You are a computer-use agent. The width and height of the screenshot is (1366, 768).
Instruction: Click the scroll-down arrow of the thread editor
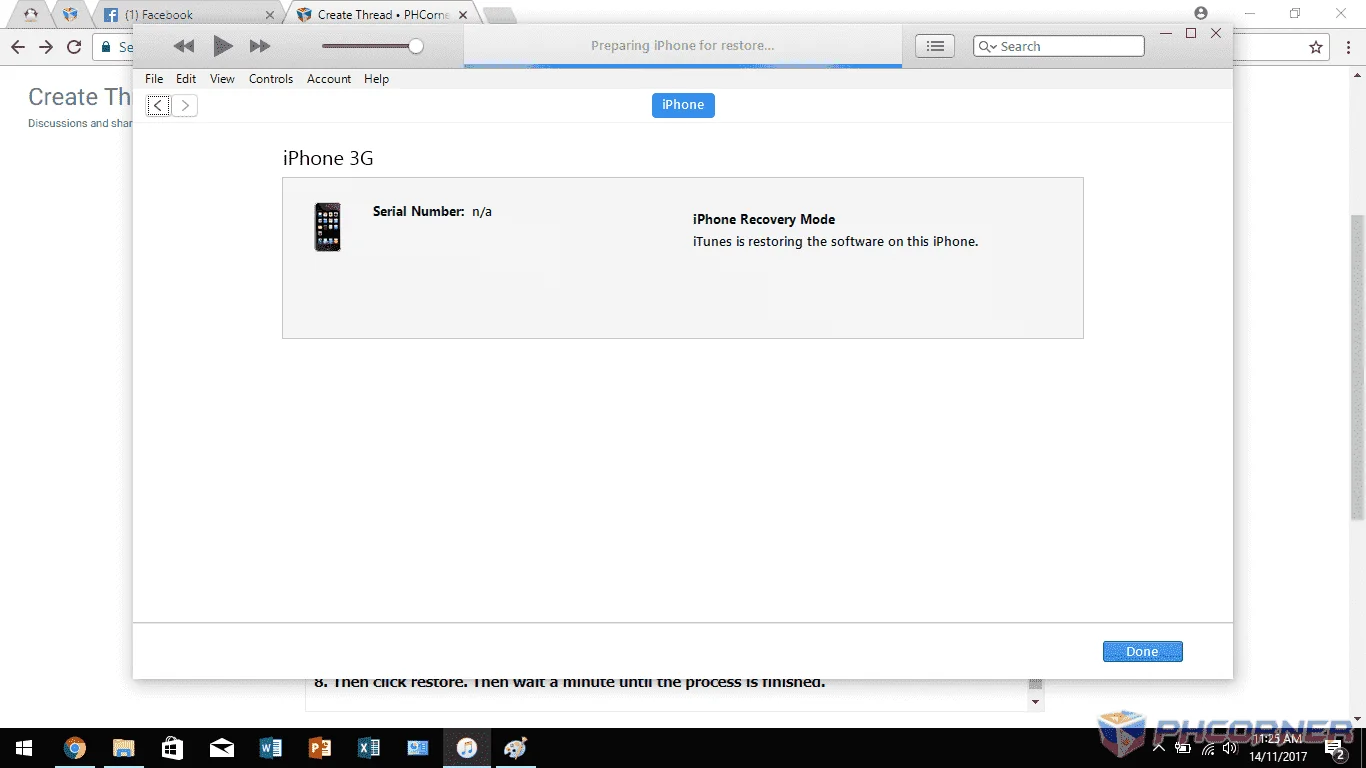[x=1035, y=702]
